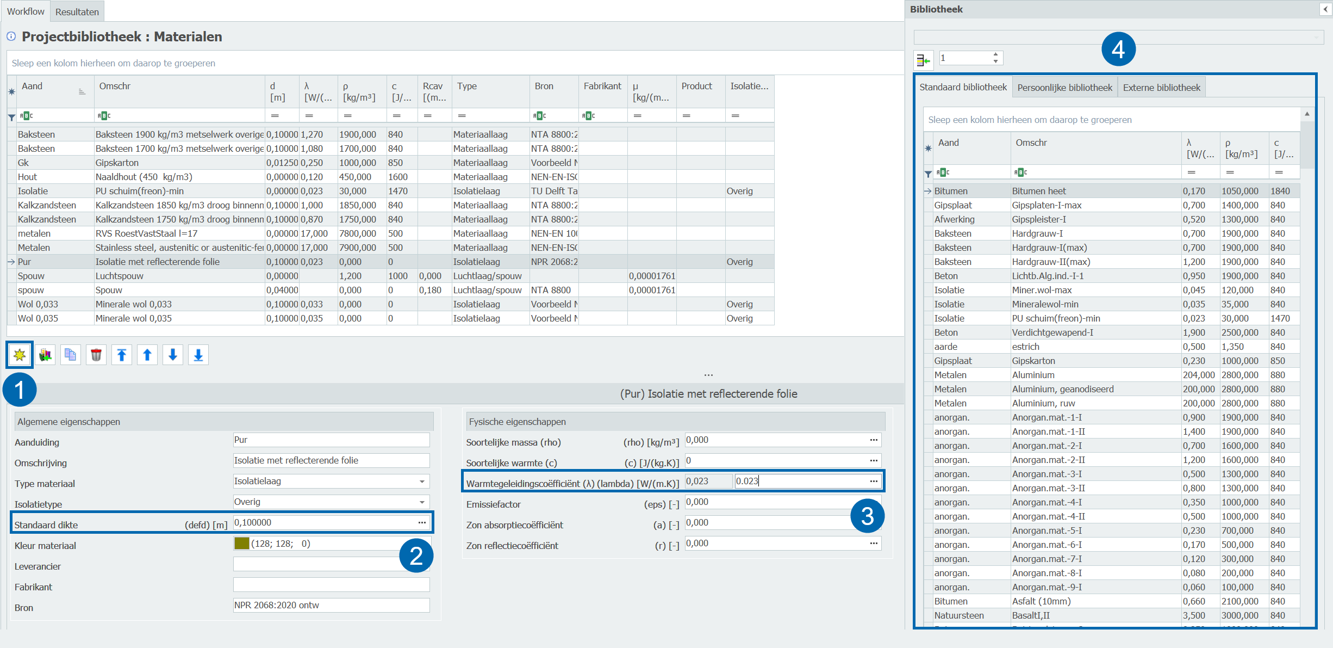Move the selected material up one row
Screen dimensions: 1333x648
tap(147, 355)
